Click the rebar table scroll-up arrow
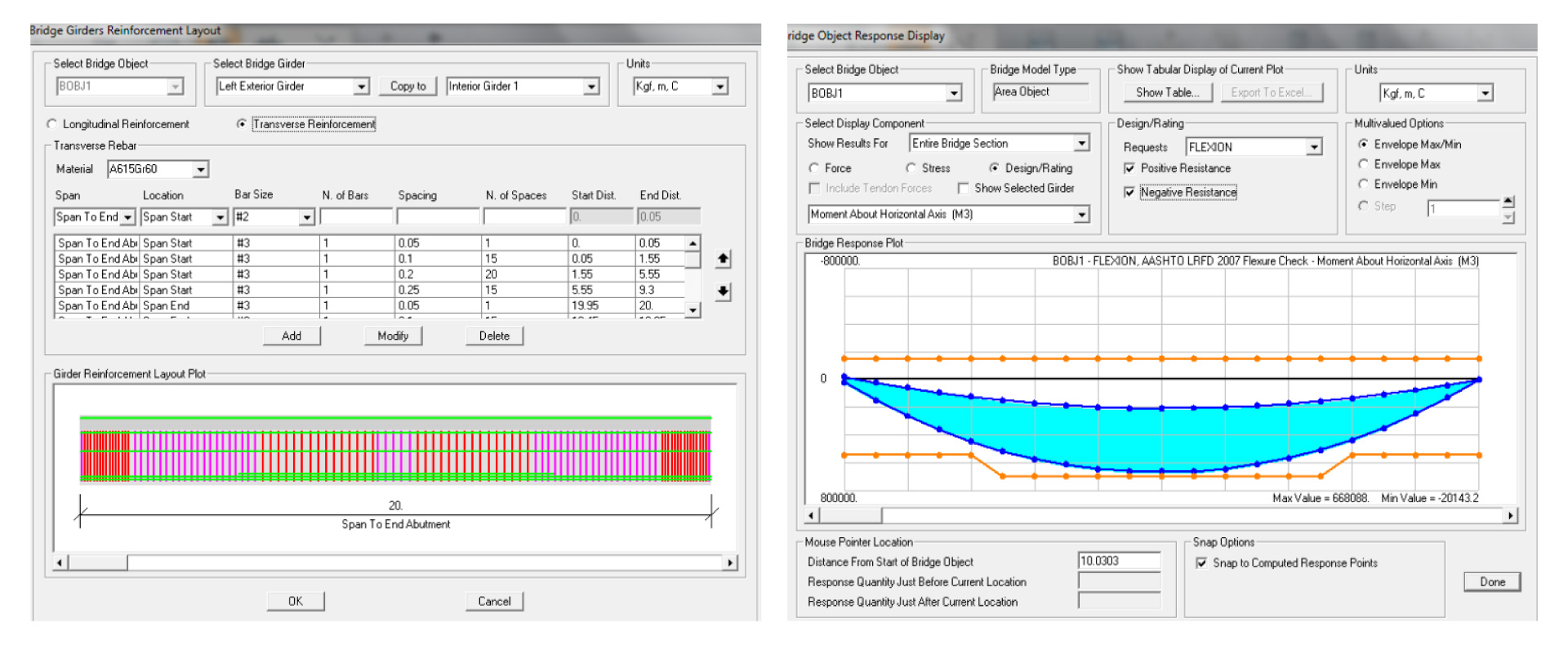 693,243
